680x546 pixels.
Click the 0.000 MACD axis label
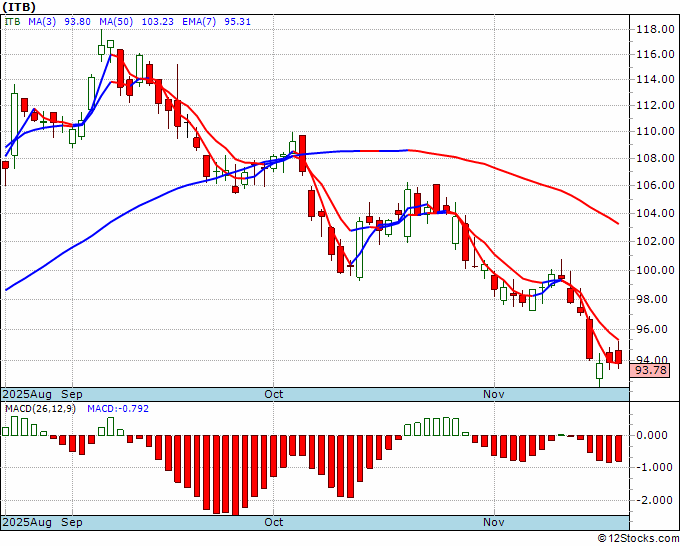(653, 435)
